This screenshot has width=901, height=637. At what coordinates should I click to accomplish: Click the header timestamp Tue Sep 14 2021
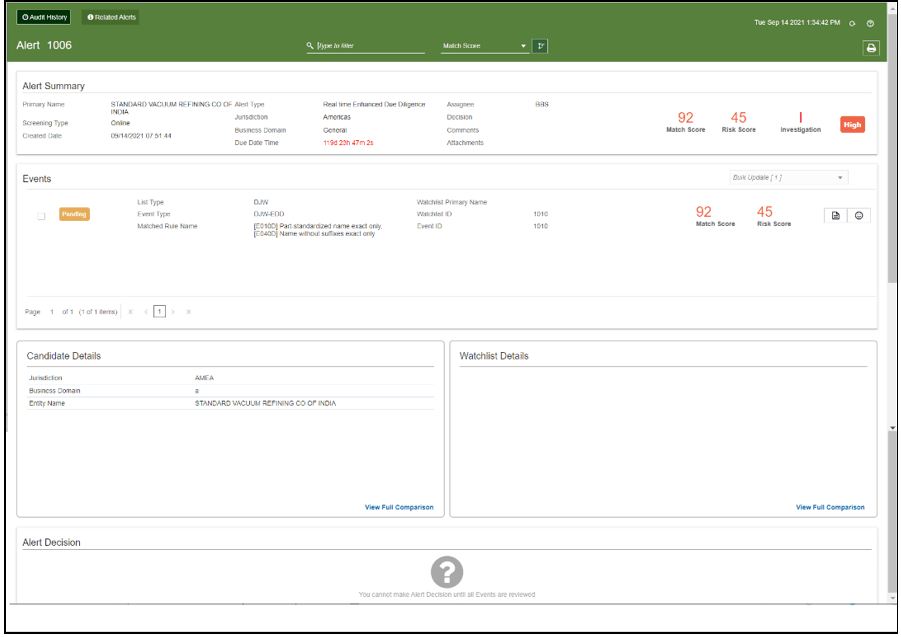tap(797, 23)
